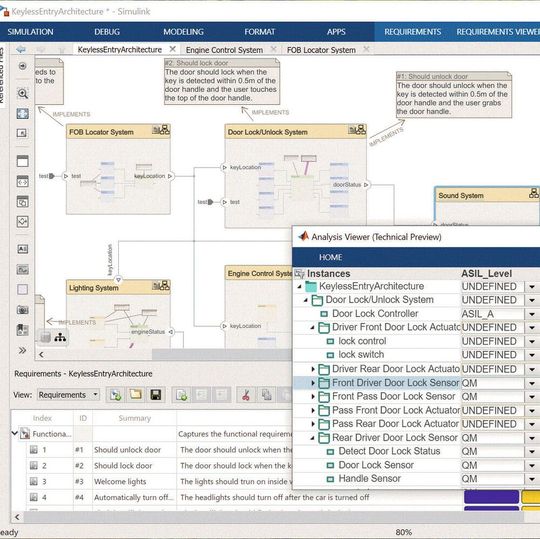Select the Annotation text tool in the palette

(23, 249)
